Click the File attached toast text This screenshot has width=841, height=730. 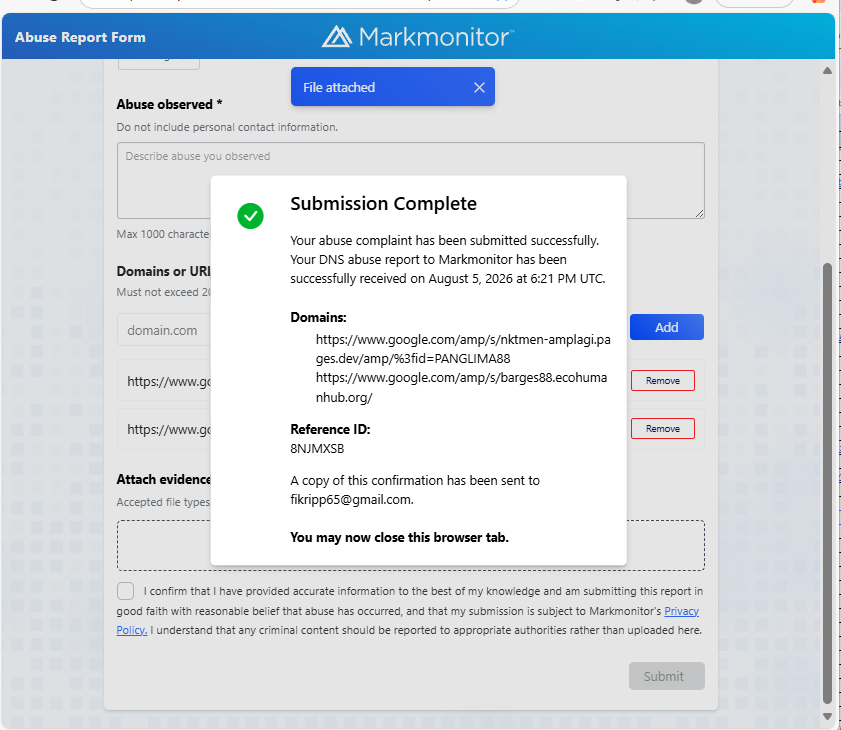pos(338,87)
